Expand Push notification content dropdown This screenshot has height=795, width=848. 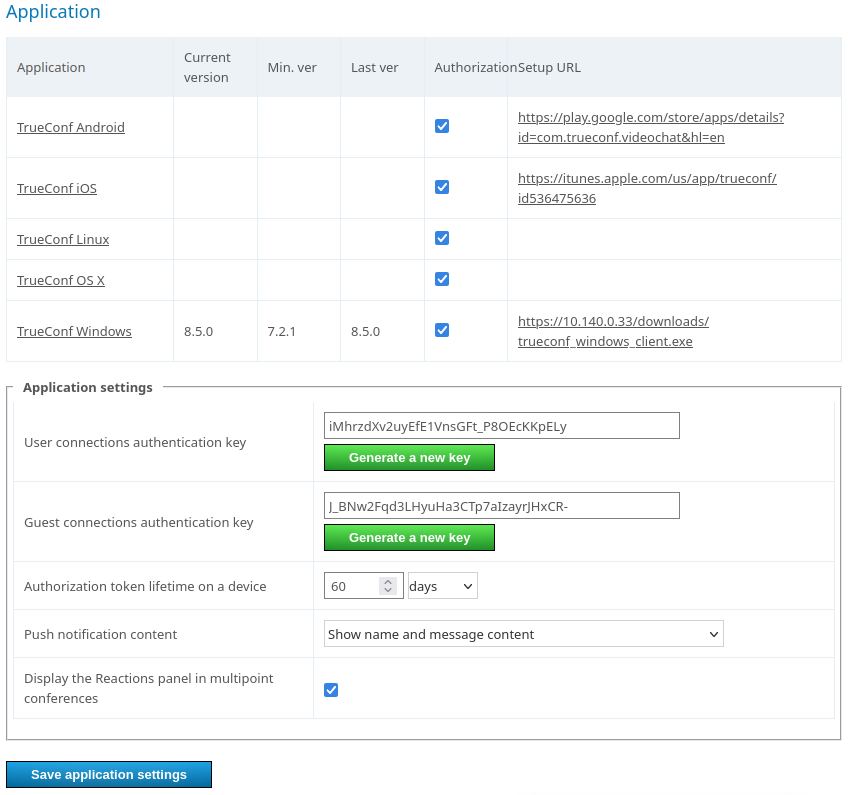523,634
